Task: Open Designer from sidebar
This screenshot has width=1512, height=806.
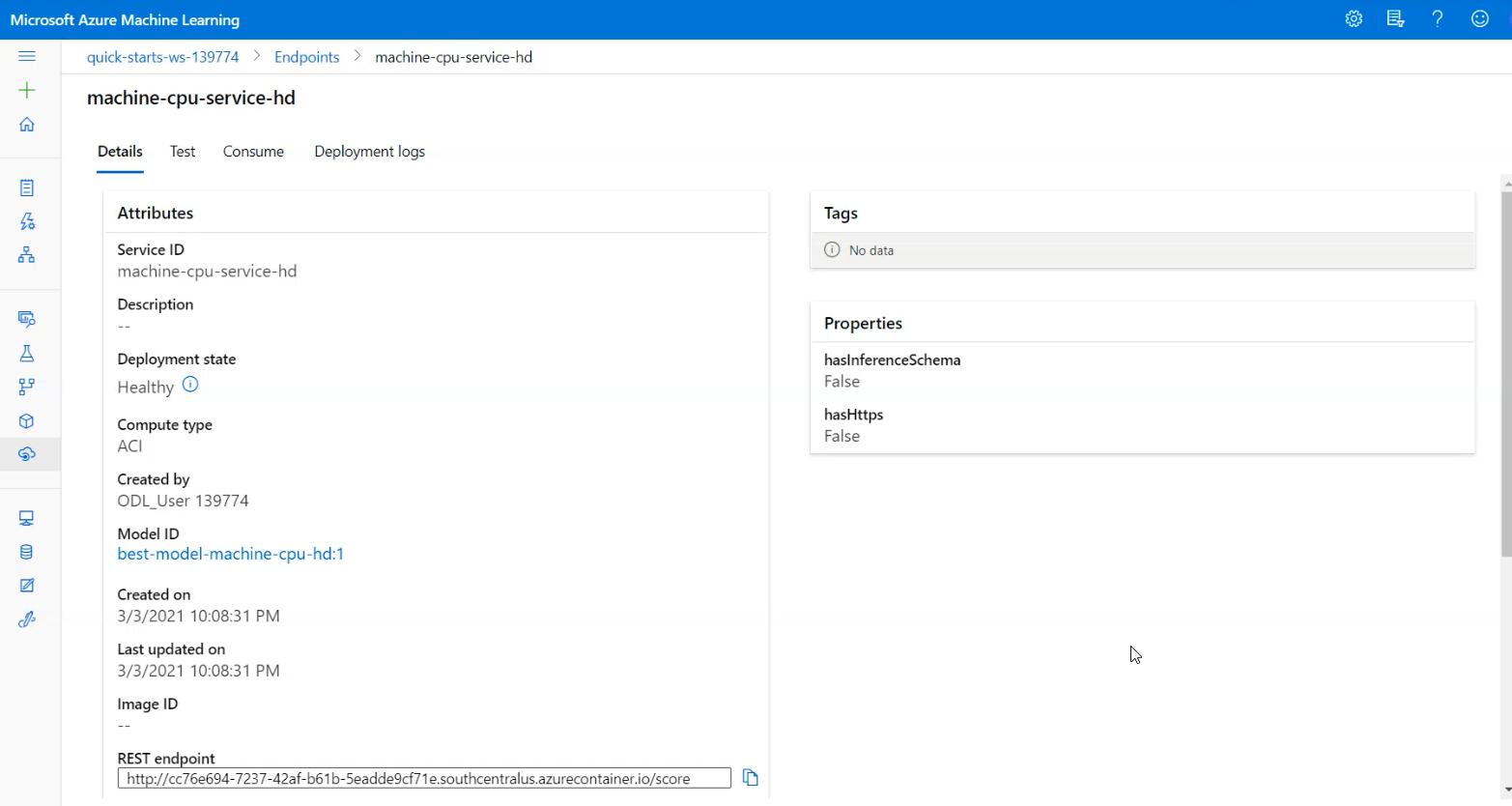Action: pyautogui.click(x=27, y=255)
